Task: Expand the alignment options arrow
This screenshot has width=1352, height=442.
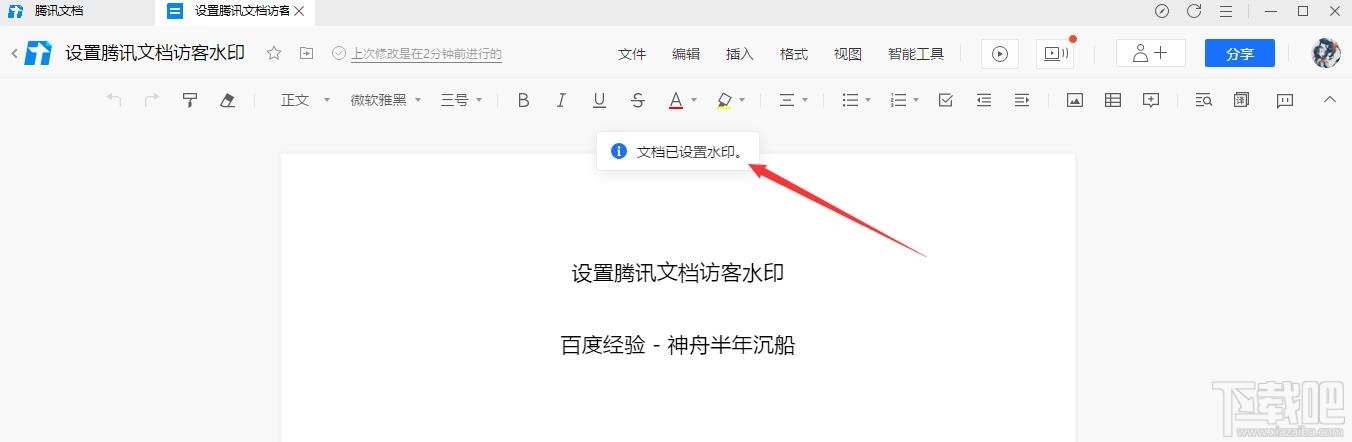Action: tap(805, 100)
